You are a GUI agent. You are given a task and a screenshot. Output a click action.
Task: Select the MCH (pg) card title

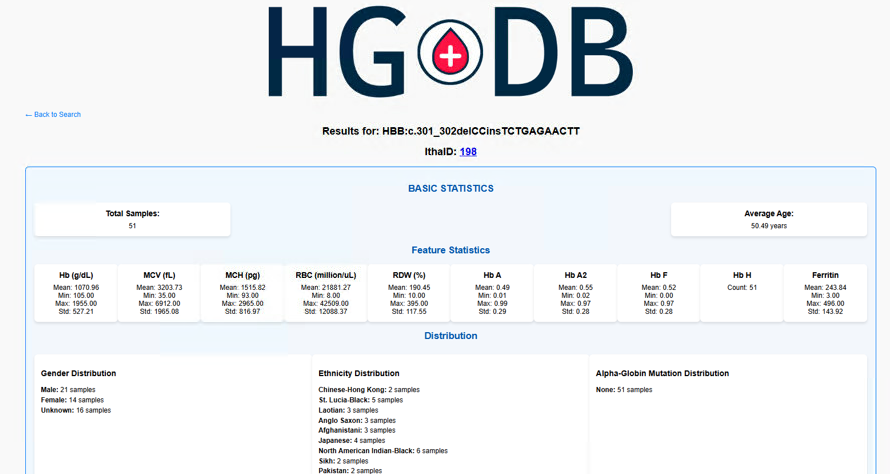pos(242,275)
